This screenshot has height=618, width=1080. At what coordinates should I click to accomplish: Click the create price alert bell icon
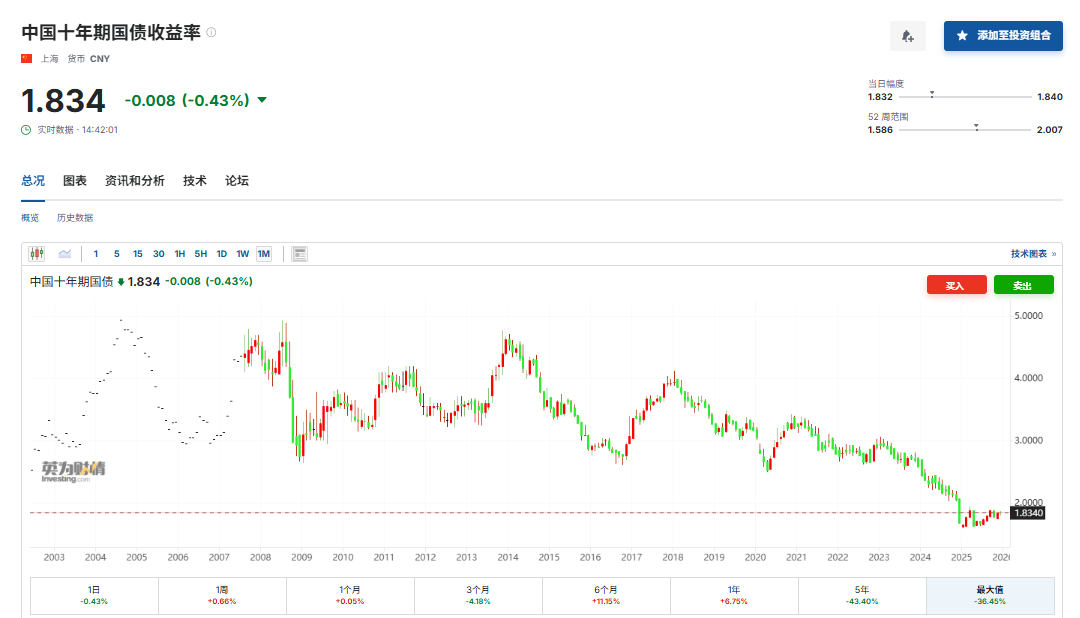[x=907, y=36]
